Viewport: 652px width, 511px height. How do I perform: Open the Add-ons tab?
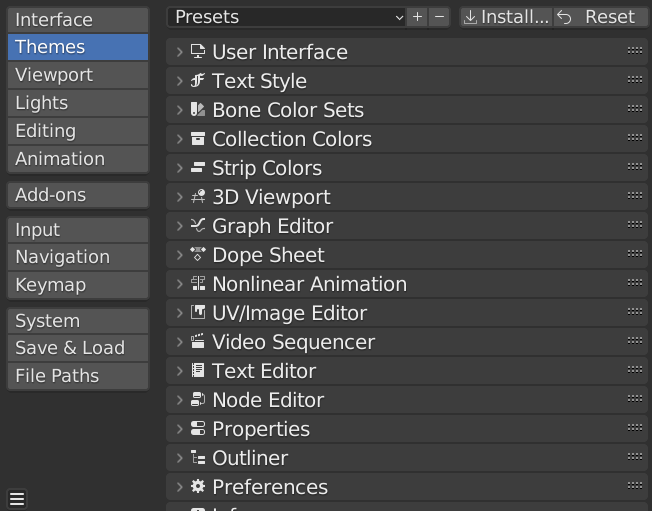pos(78,195)
